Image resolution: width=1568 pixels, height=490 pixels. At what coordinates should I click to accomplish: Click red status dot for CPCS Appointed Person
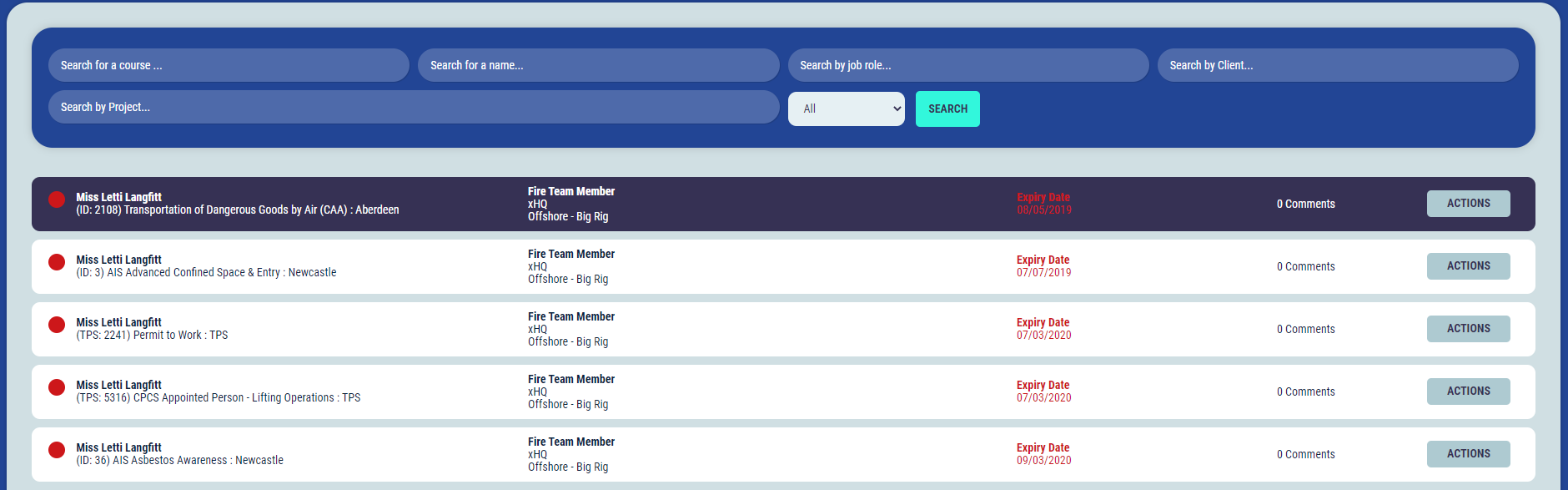click(x=57, y=387)
